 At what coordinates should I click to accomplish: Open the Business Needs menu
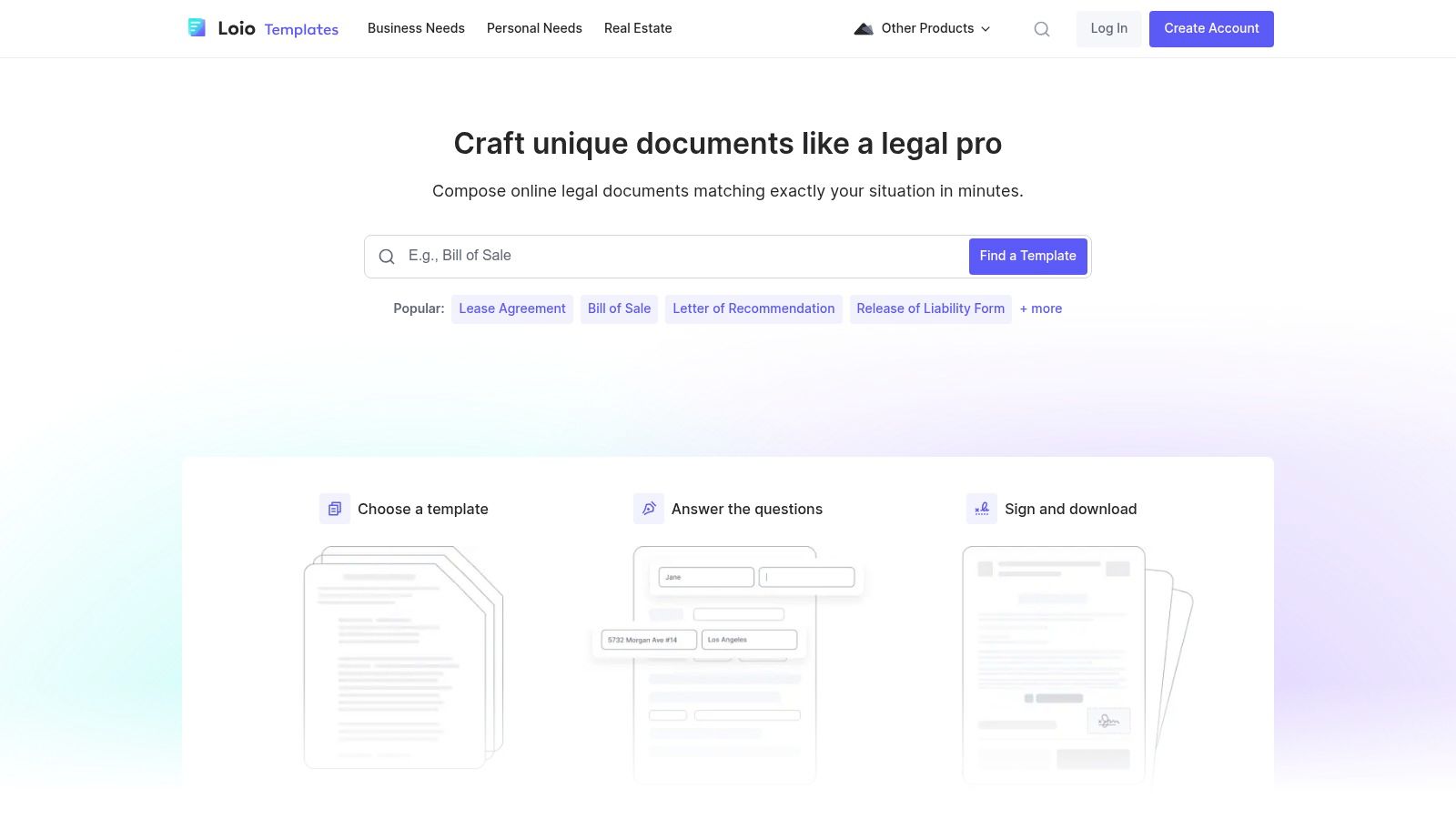click(416, 28)
